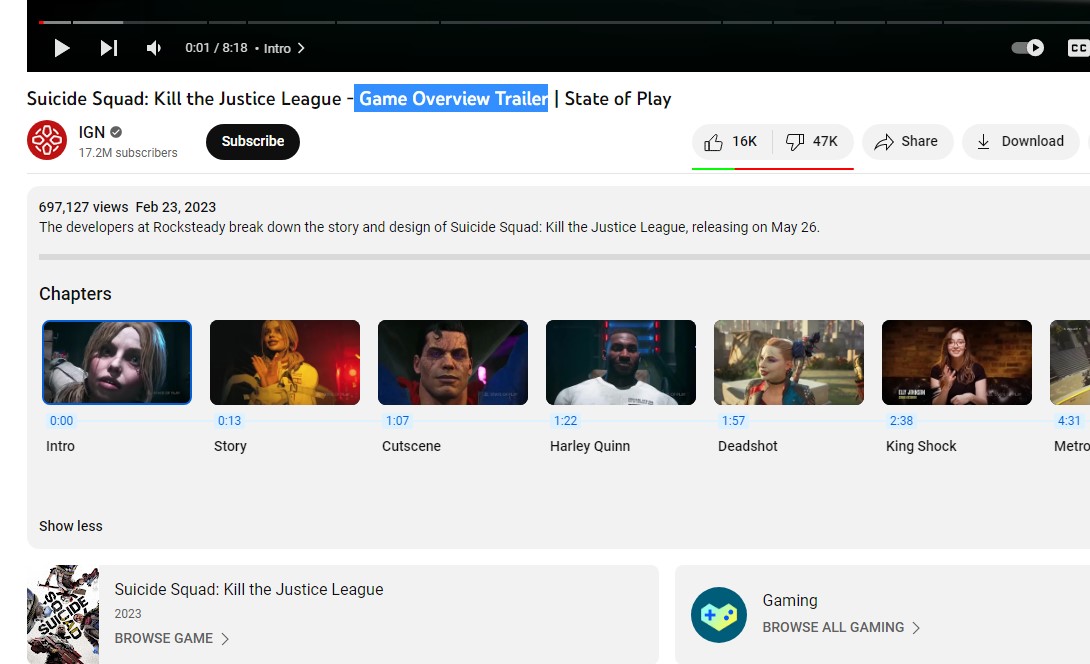Dislike the video (47K)
Image resolution: width=1090 pixels, height=664 pixels.
[813, 142]
